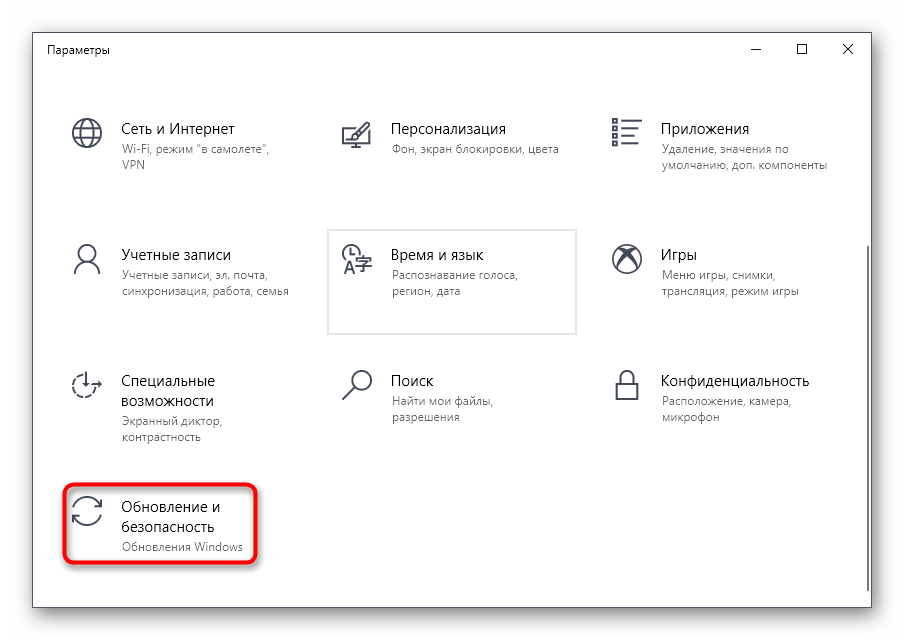Screen dimensions: 904x640
Task: Click the text 'Распознавание голоса, регион, дата'
Action: pyautogui.click(x=454, y=283)
